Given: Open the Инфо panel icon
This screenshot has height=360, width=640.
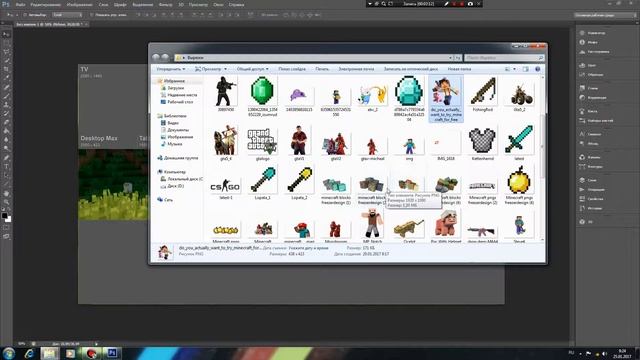Looking at the screenshot, I should (582, 42).
